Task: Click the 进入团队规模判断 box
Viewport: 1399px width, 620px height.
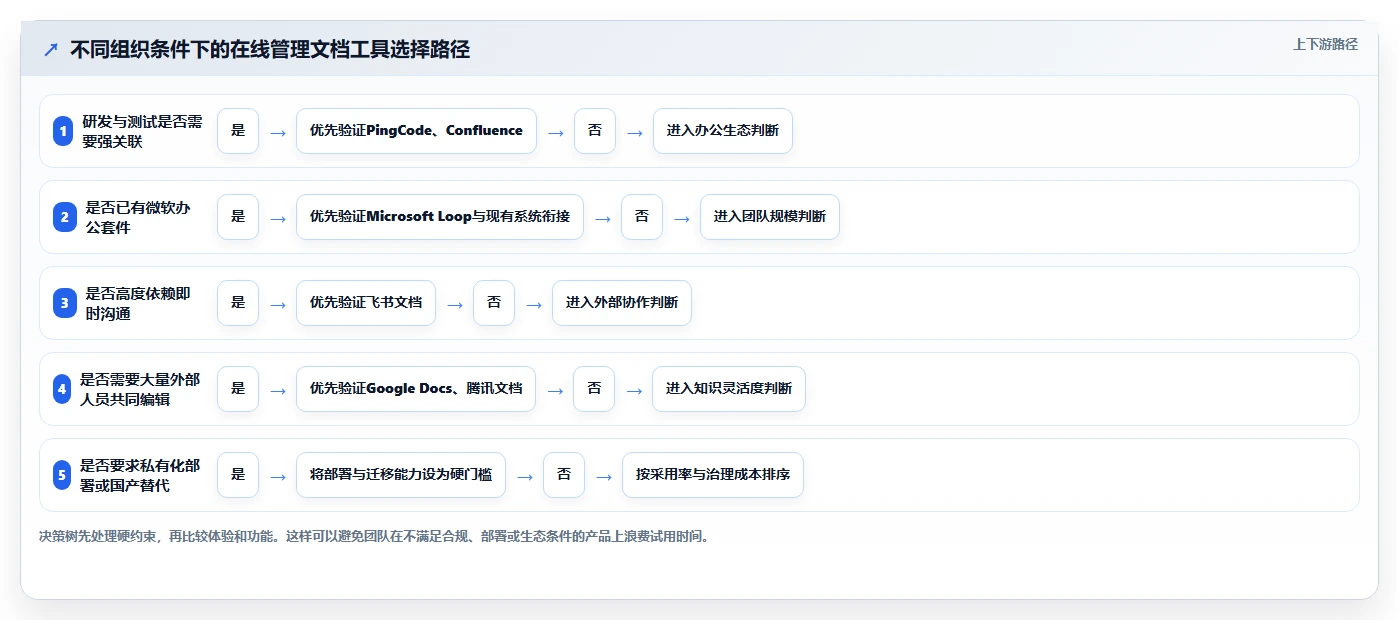Action: coord(770,217)
